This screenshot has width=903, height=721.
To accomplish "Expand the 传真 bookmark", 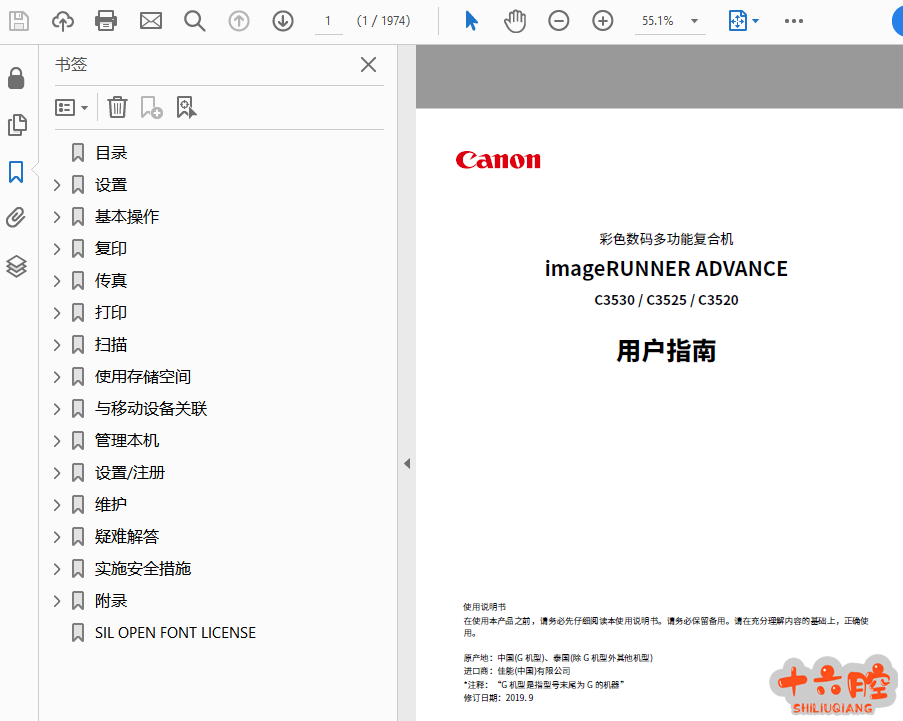I will 57,281.
